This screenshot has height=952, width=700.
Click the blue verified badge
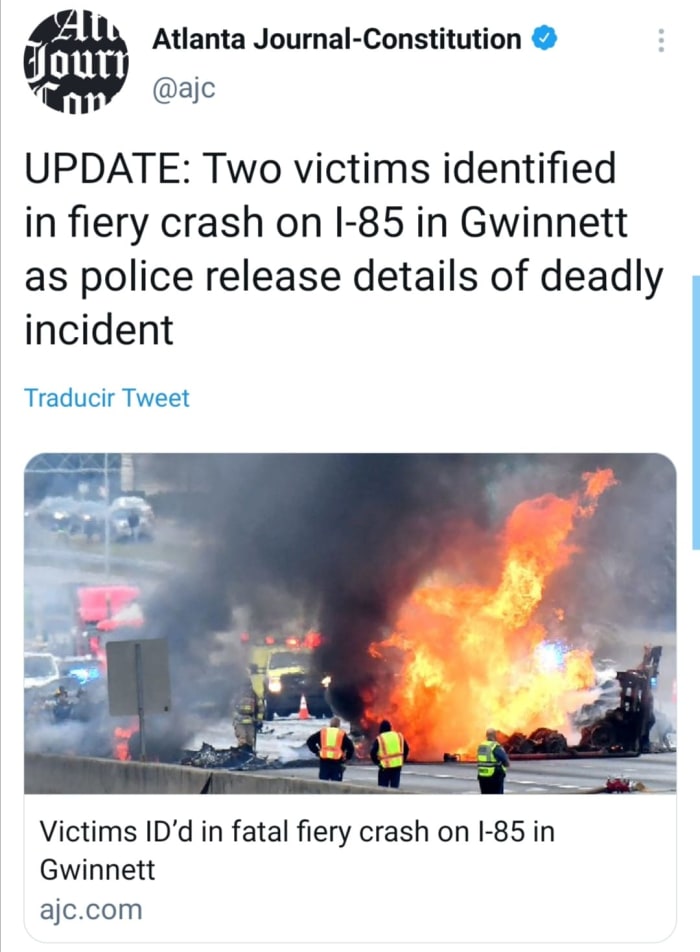[x=545, y=39]
